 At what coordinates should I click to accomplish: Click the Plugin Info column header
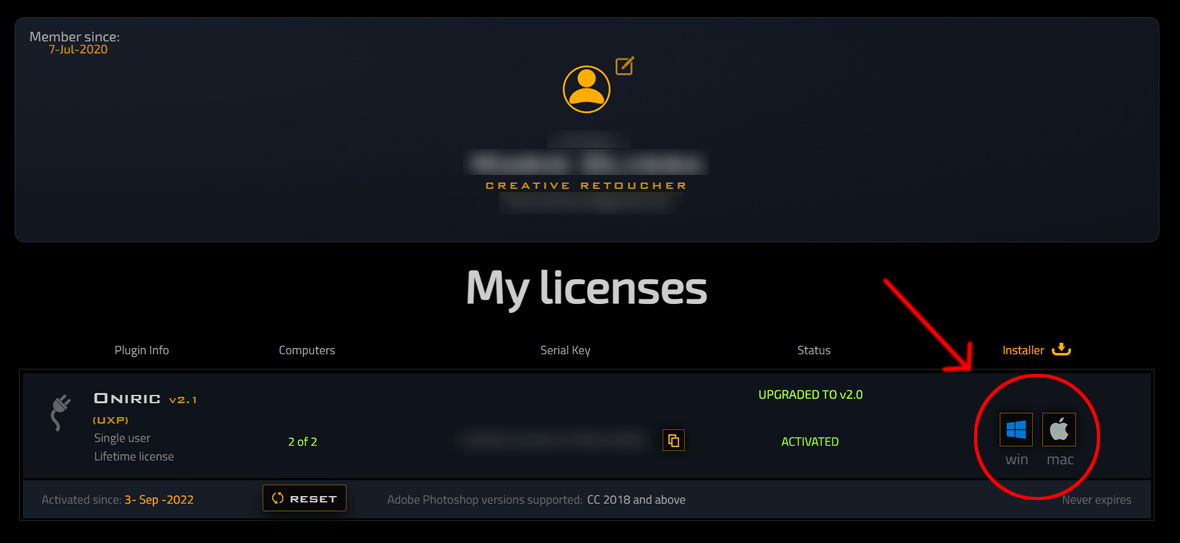coord(141,350)
